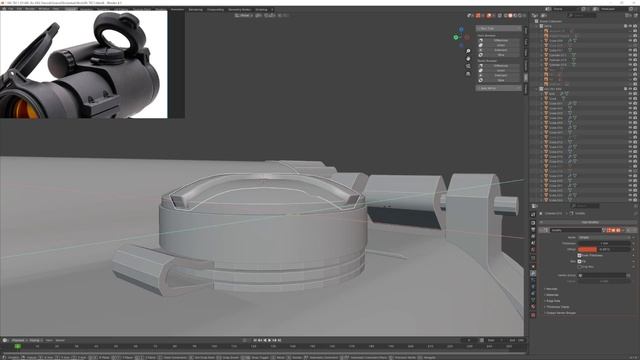Open the Render properties tab

pos(533,223)
